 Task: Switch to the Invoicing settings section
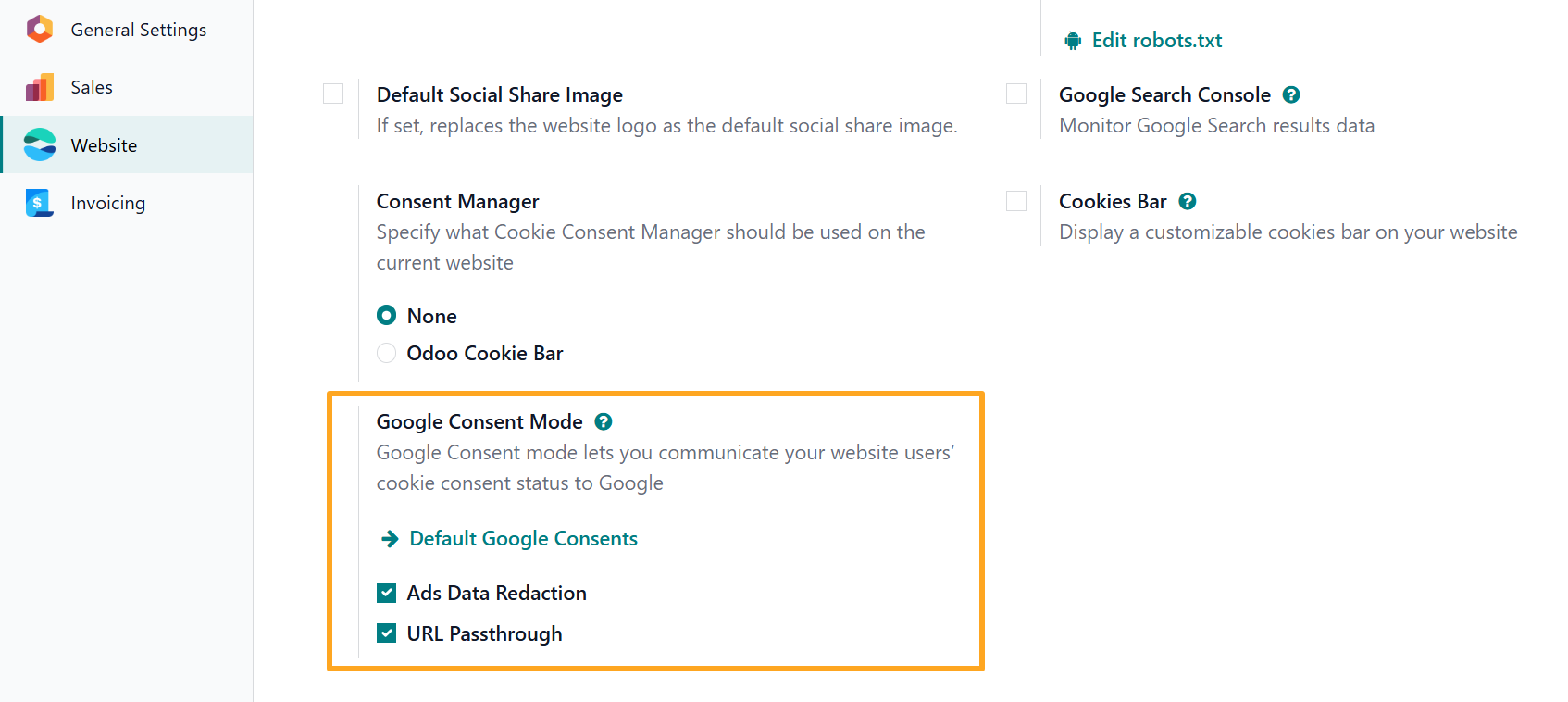(107, 202)
